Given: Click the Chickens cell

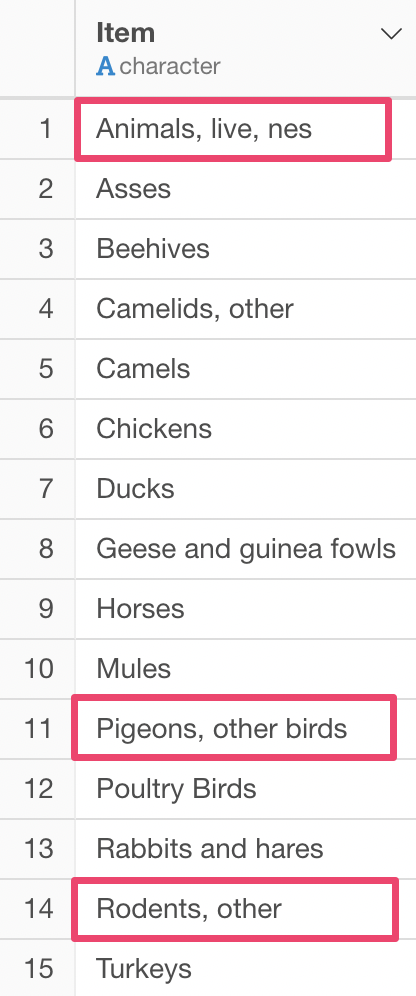Looking at the screenshot, I should [x=246, y=429].
